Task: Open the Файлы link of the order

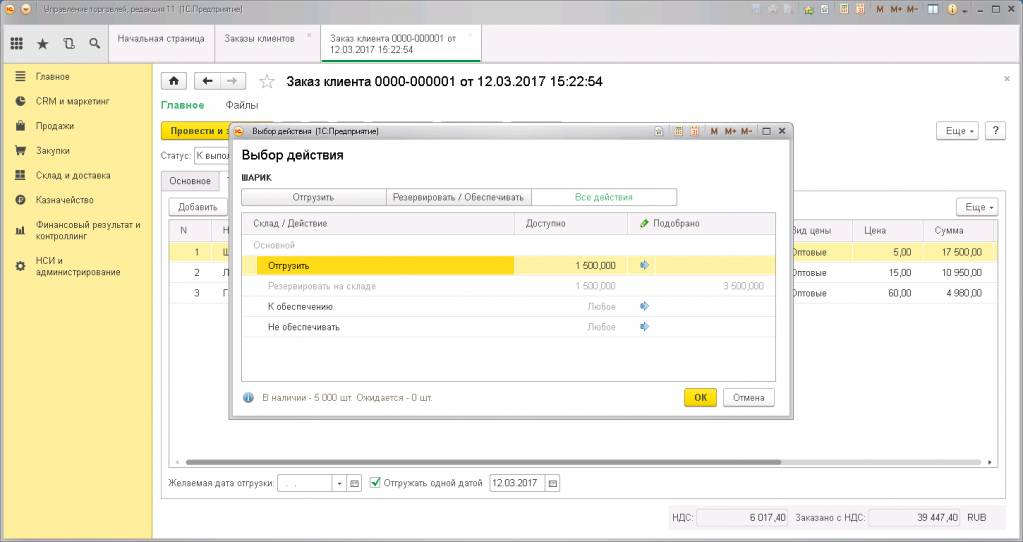Action: [241, 105]
